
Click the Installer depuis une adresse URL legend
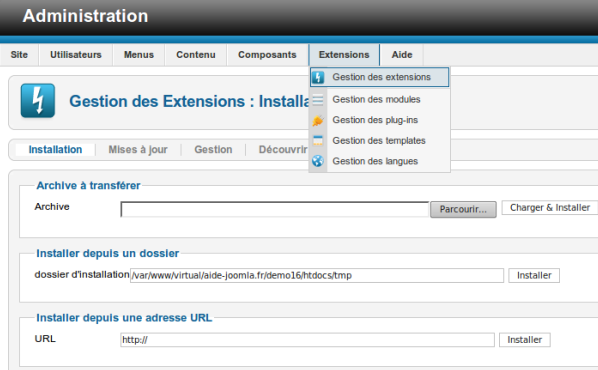coord(124,318)
